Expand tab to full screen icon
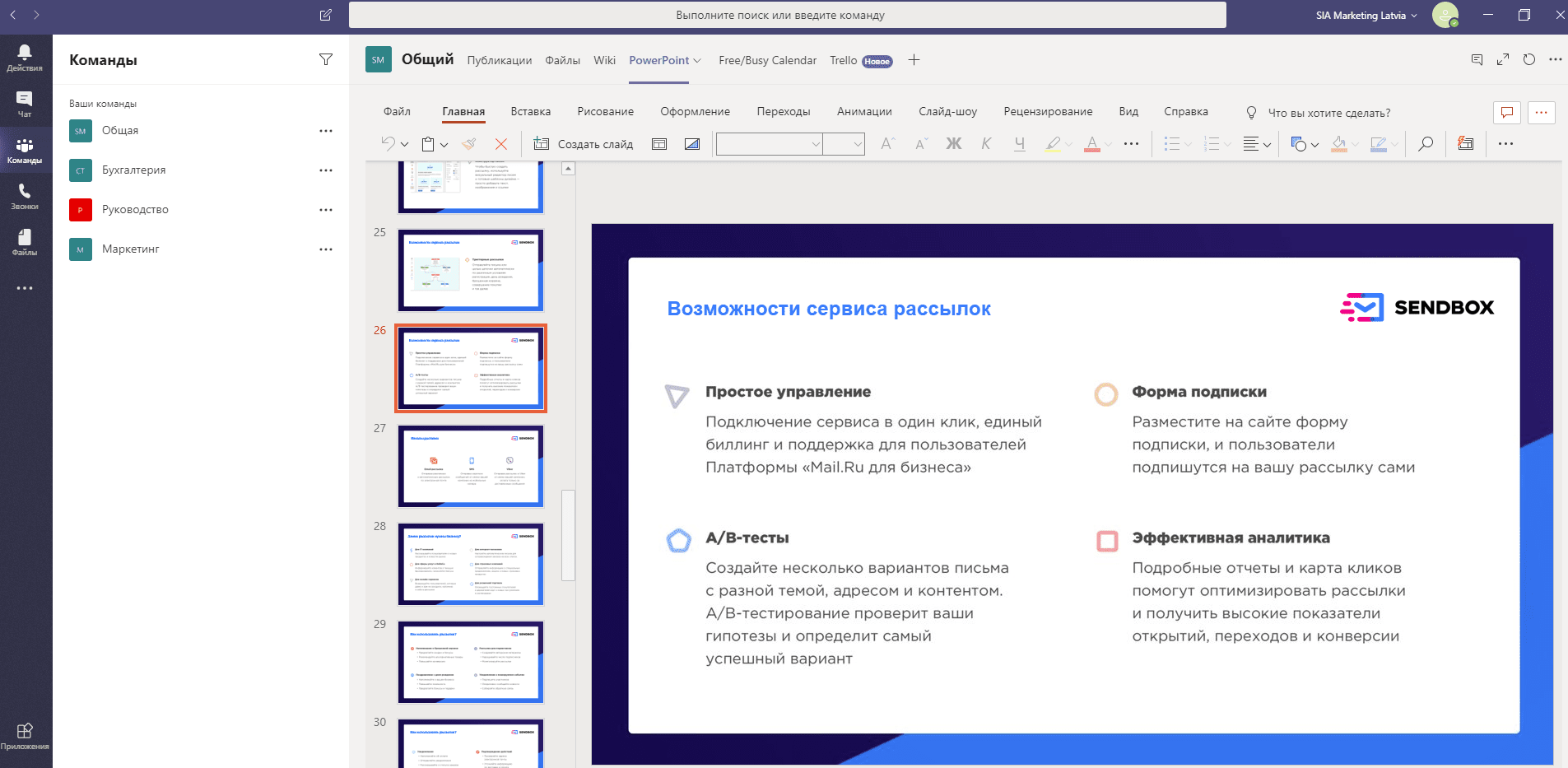The width and height of the screenshot is (1568, 768). (x=1503, y=59)
